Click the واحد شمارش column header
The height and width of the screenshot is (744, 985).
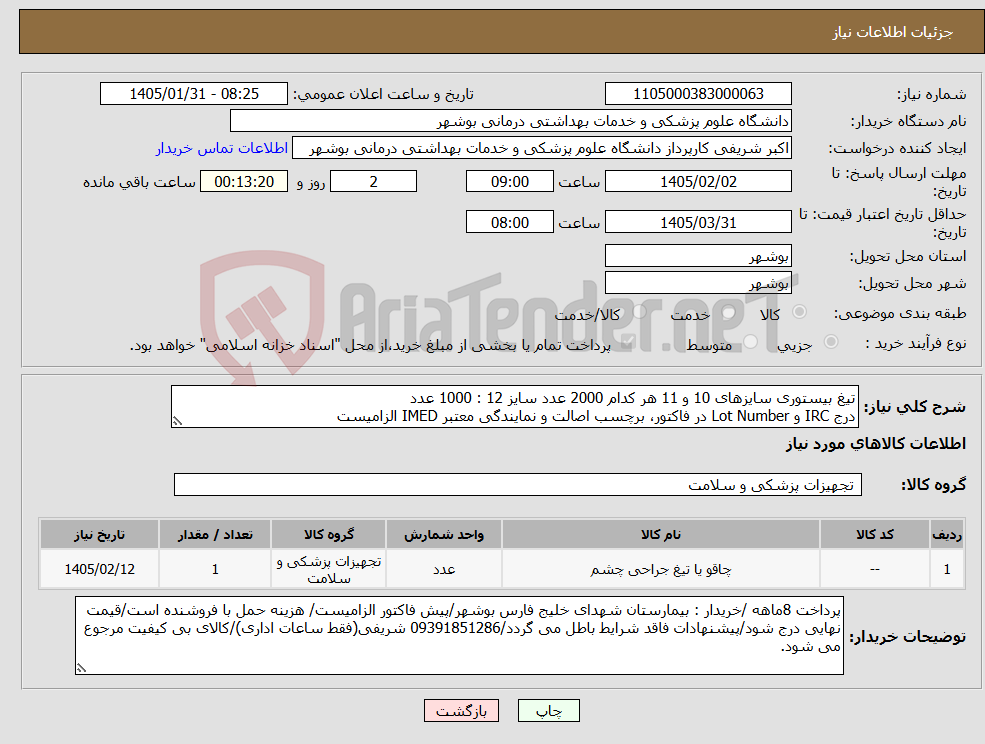pyautogui.click(x=444, y=535)
